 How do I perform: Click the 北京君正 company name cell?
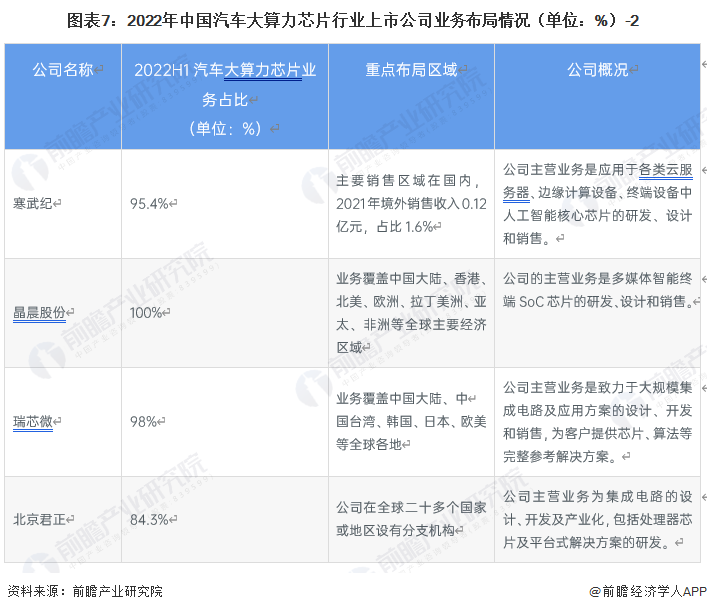point(39,519)
